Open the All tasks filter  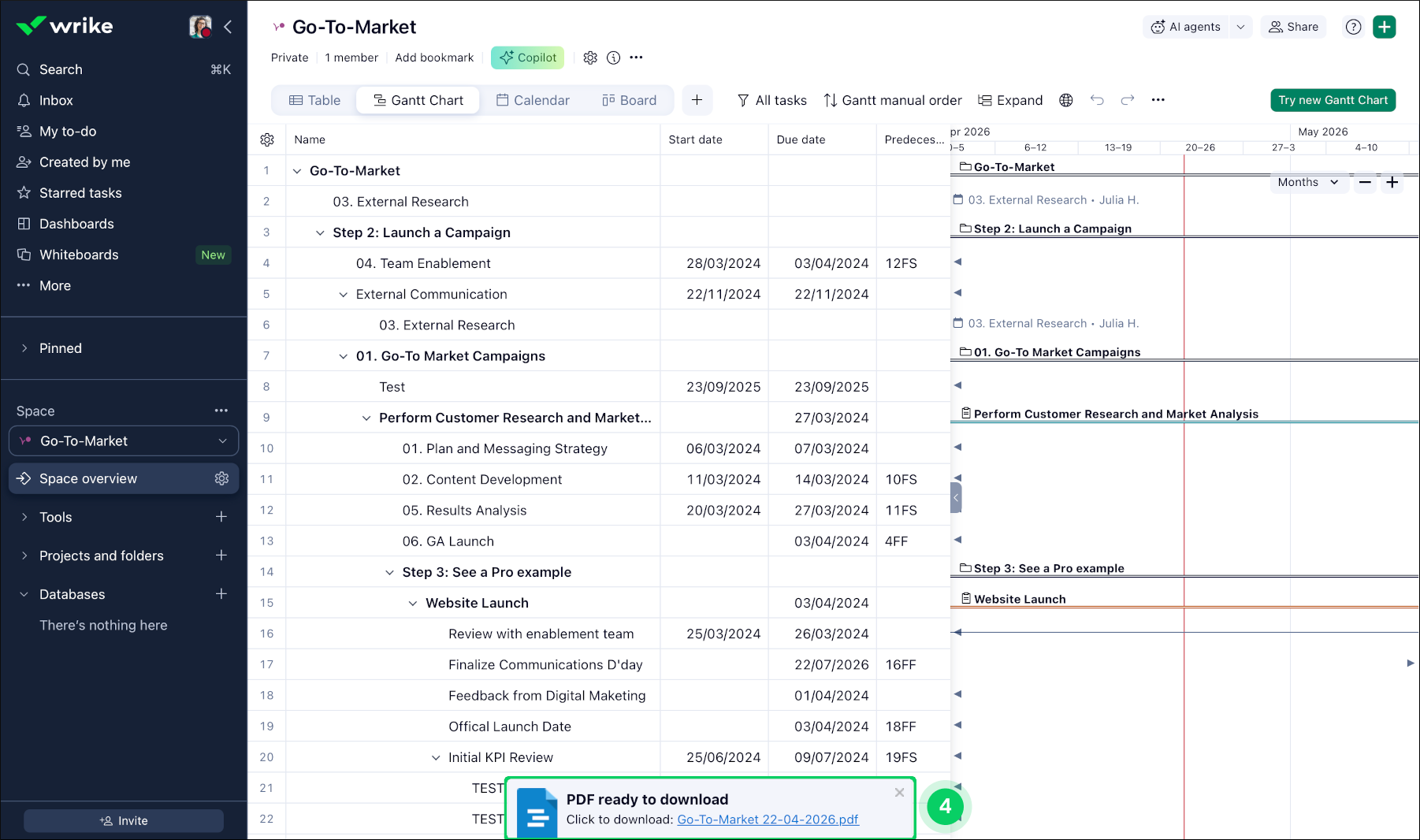coord(771,100)
